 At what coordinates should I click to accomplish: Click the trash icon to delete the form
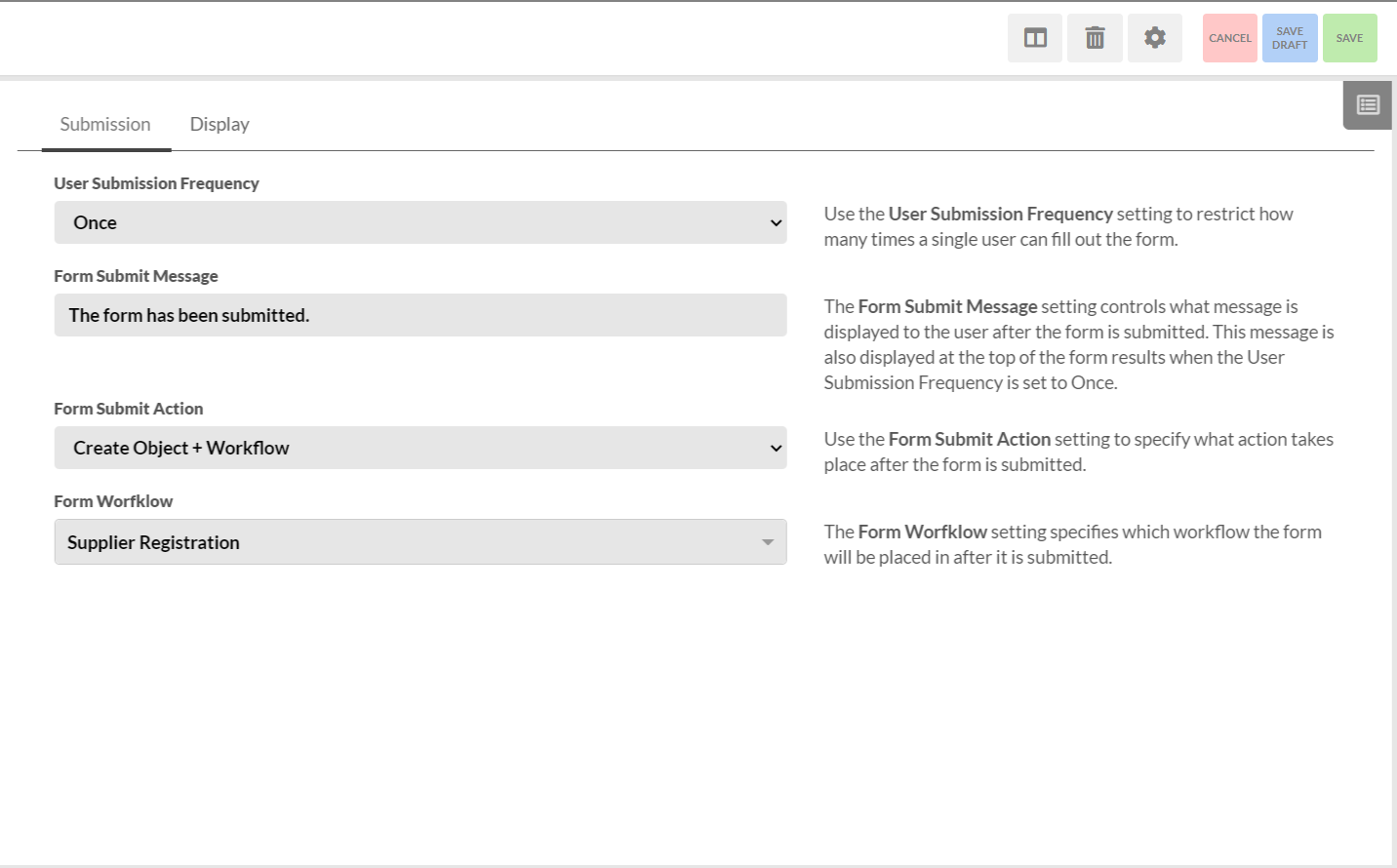pos(1095,37)
